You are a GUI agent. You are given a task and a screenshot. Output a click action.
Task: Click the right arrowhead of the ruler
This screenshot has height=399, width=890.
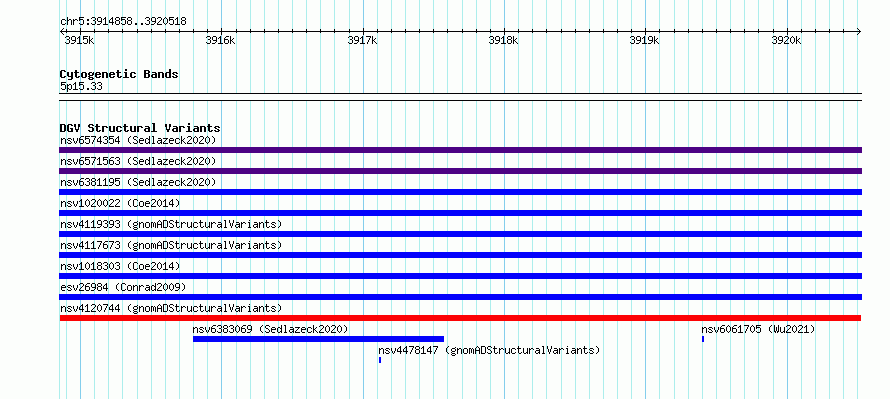pos(859,31)
